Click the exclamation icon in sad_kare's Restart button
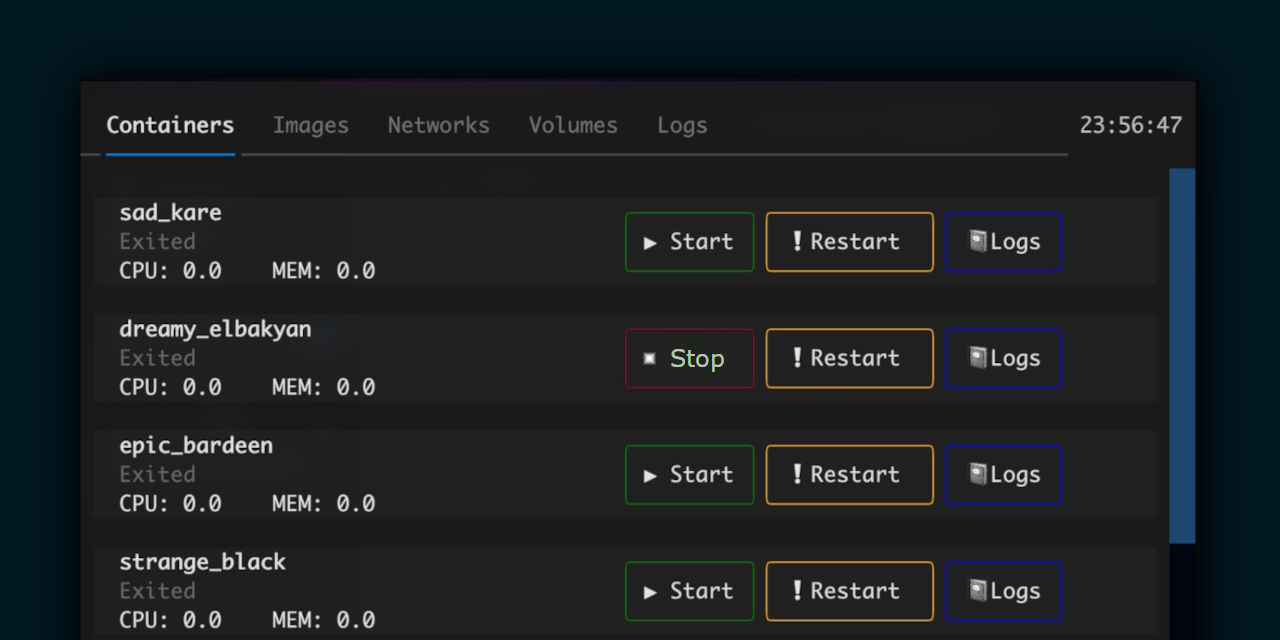This screenshot has width=1280, height=640. click(797, 241)
